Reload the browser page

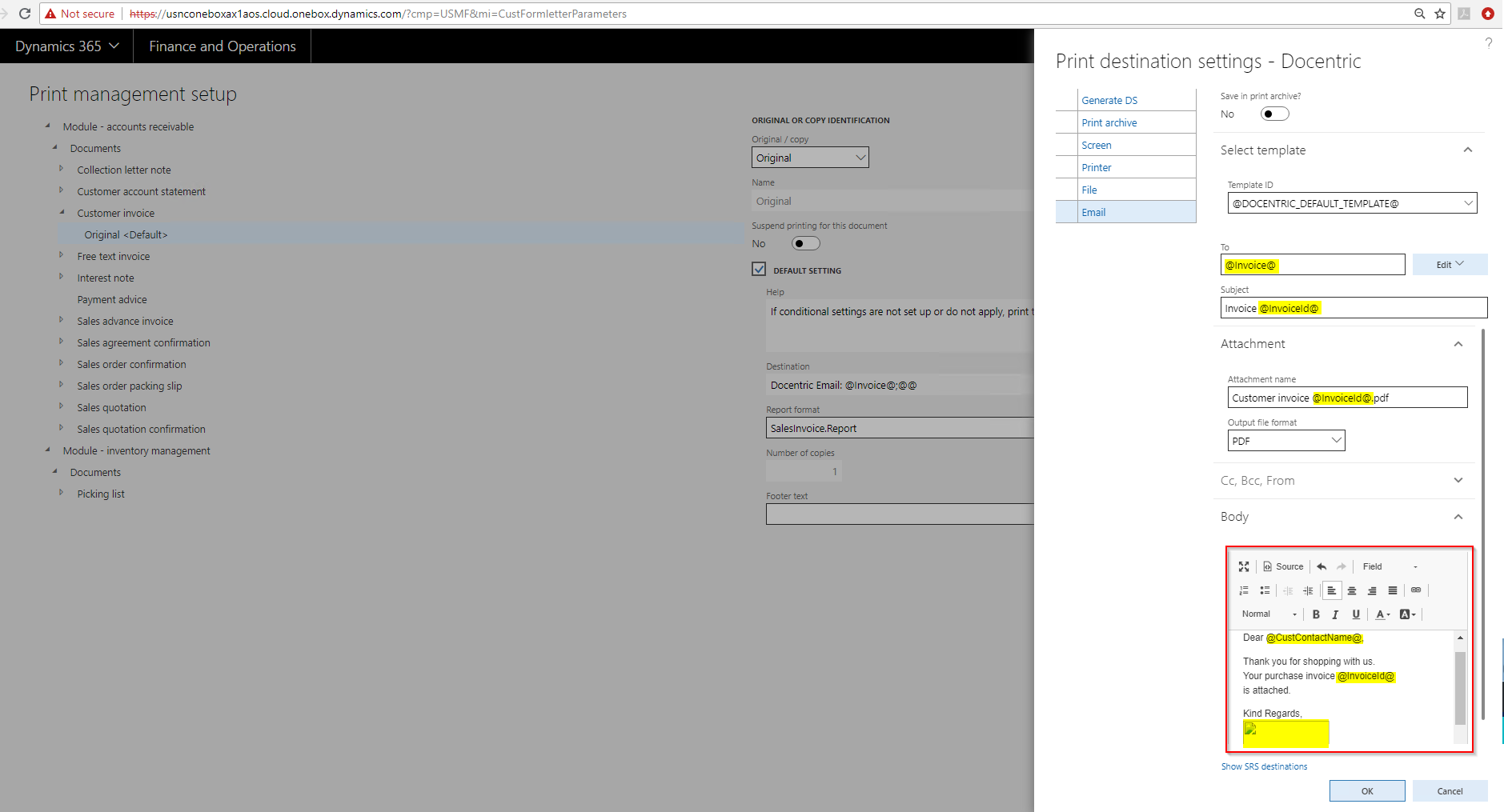click(x=25, y=14)
